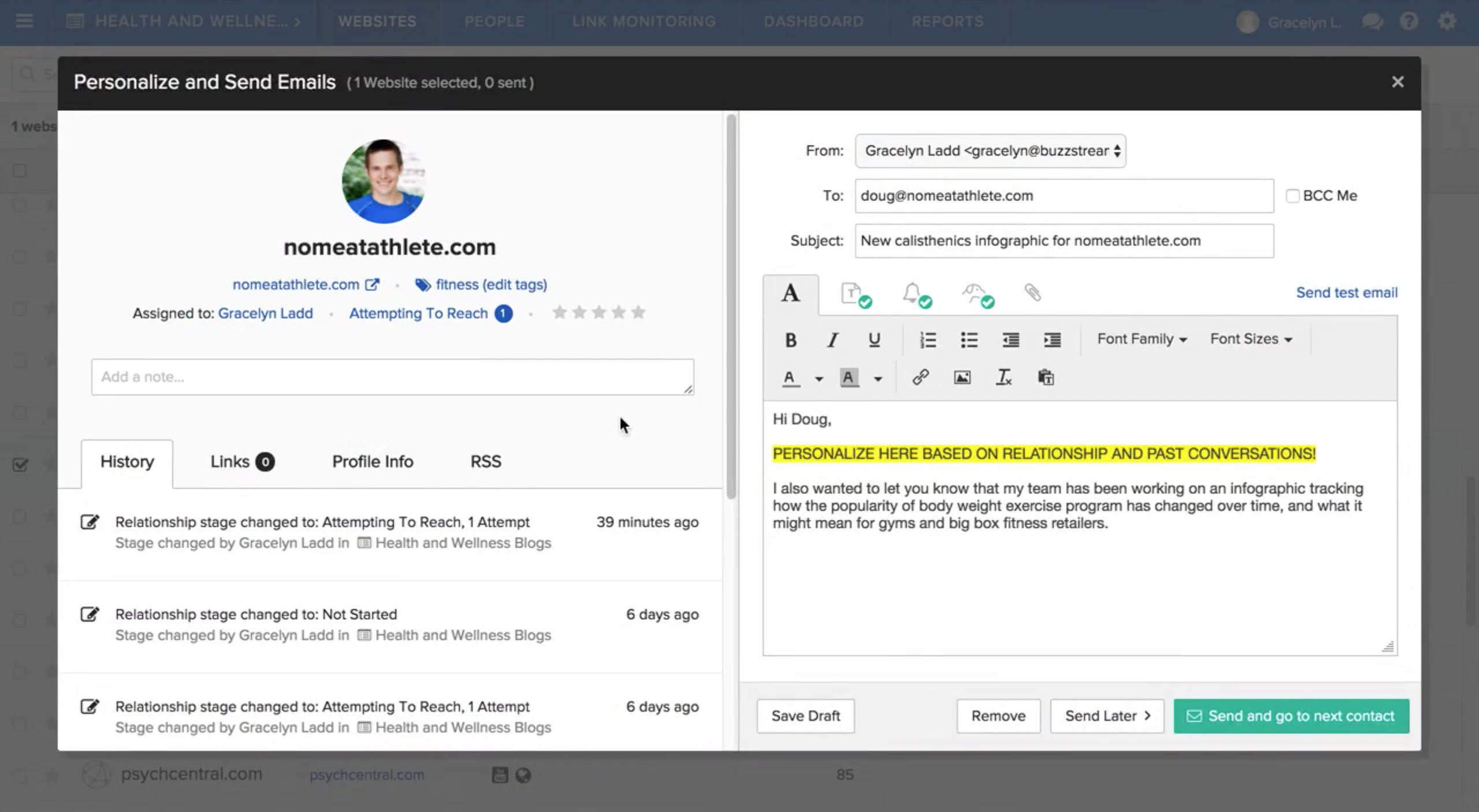
Task: Enable the BCC Me checkbox
Action: coord(1292,196)
